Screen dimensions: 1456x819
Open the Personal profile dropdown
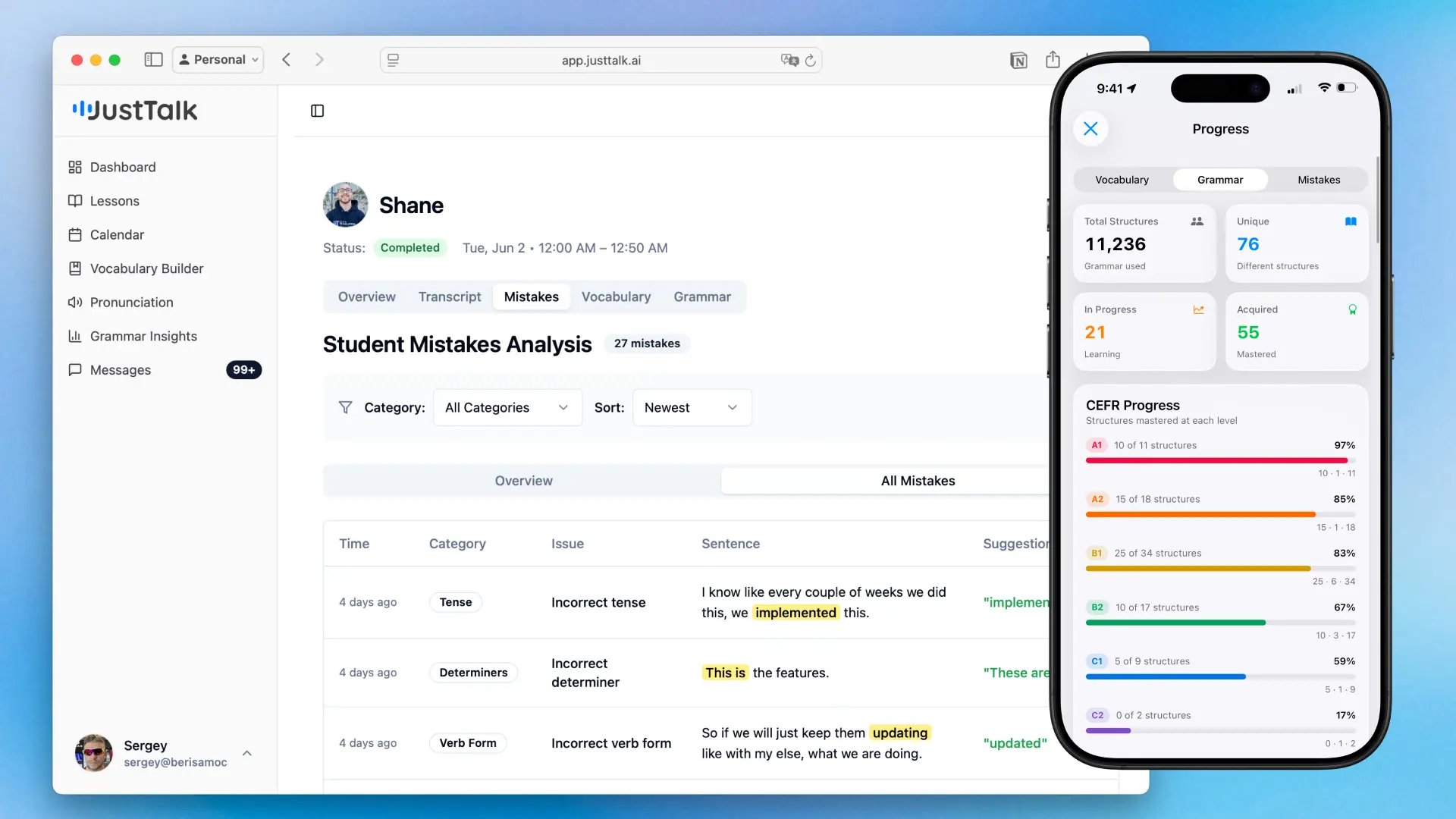pos(218,60)
